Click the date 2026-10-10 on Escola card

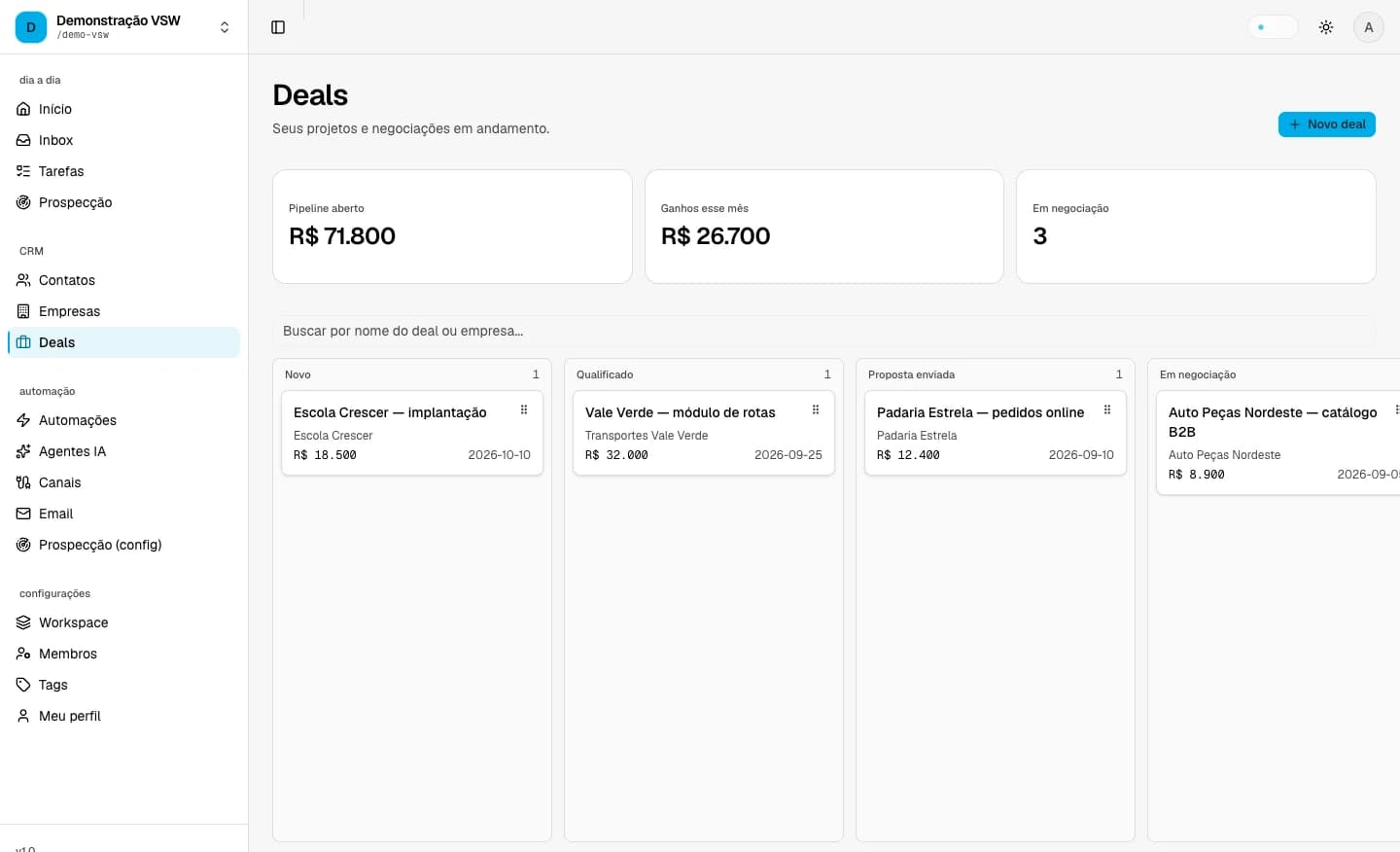pos(499,455)
